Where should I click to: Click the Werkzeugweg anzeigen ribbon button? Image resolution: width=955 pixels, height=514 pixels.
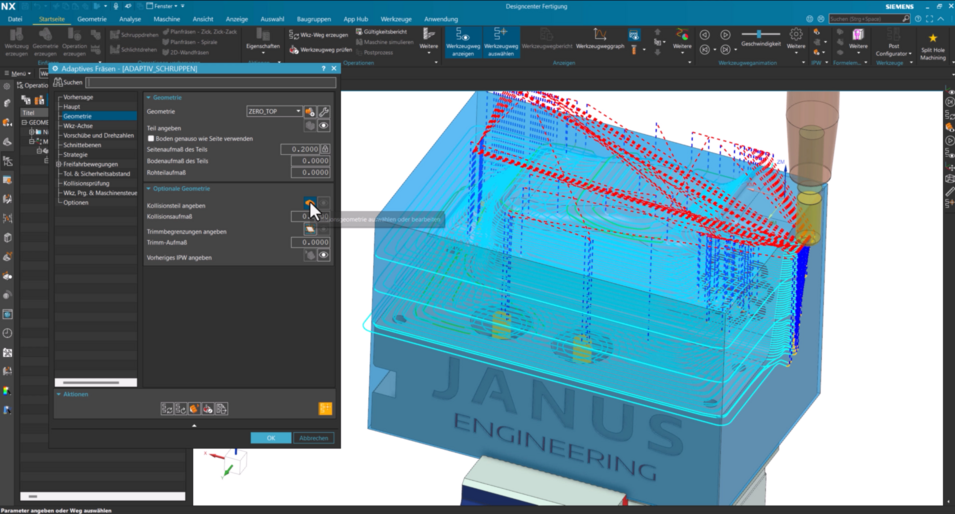click(463, 41)
